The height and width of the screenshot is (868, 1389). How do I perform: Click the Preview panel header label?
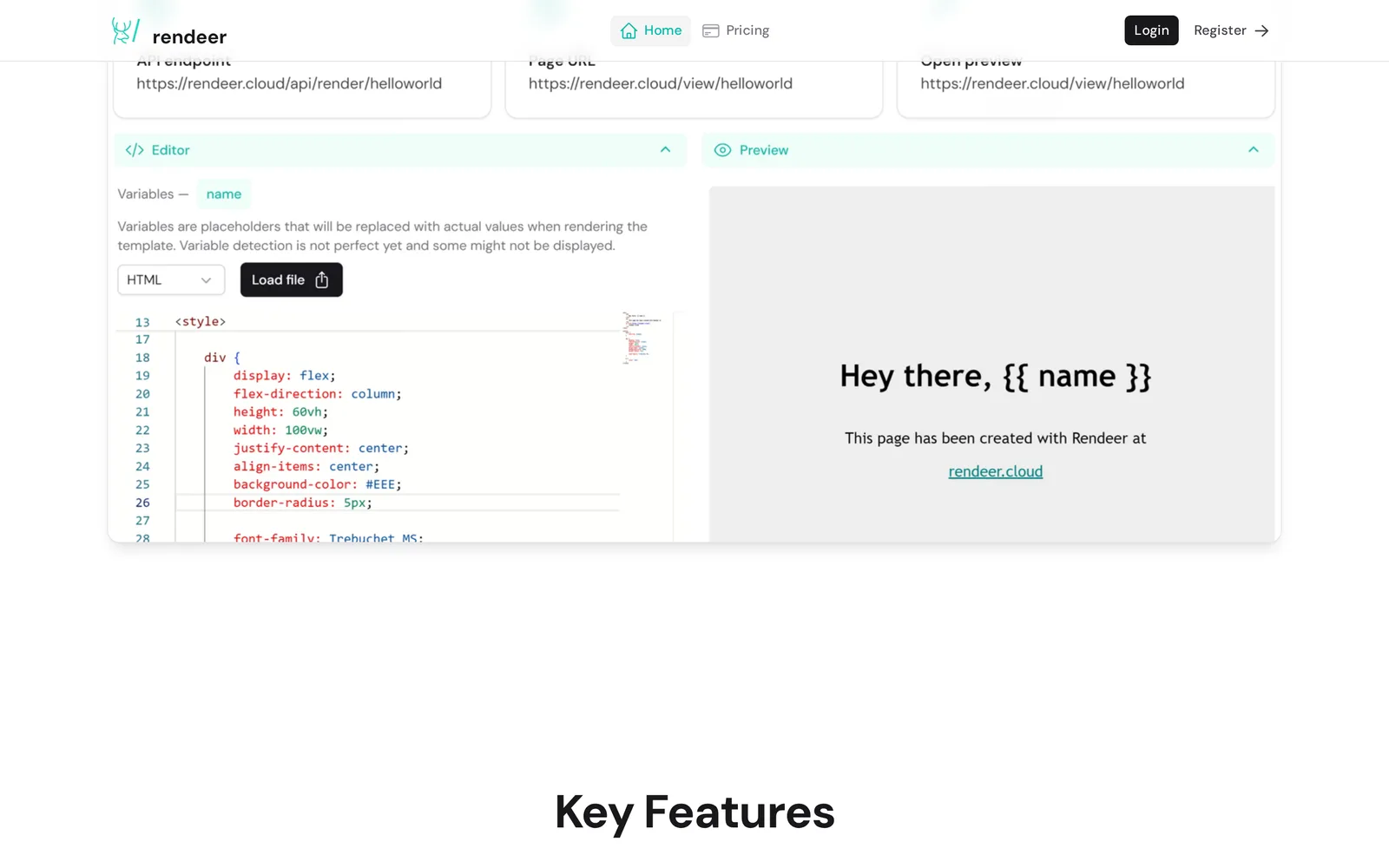[764, 150]
